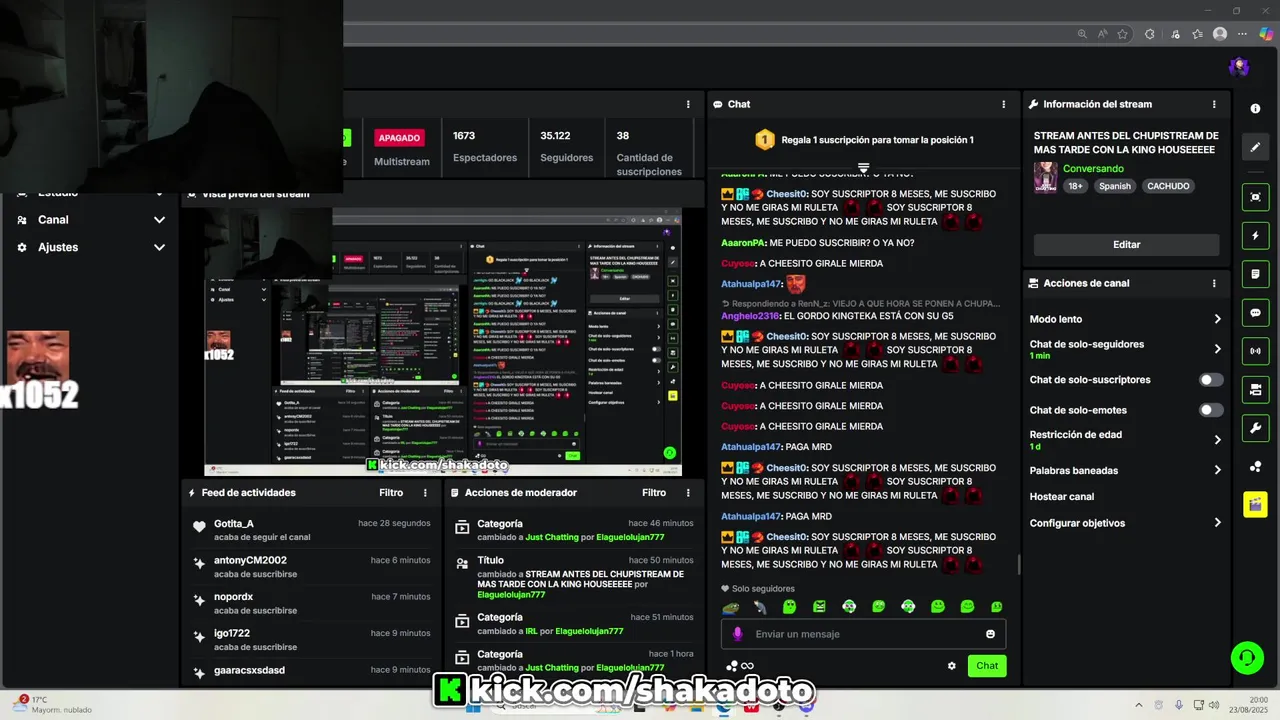Open the emoji picker in message box

click(991, 634)
